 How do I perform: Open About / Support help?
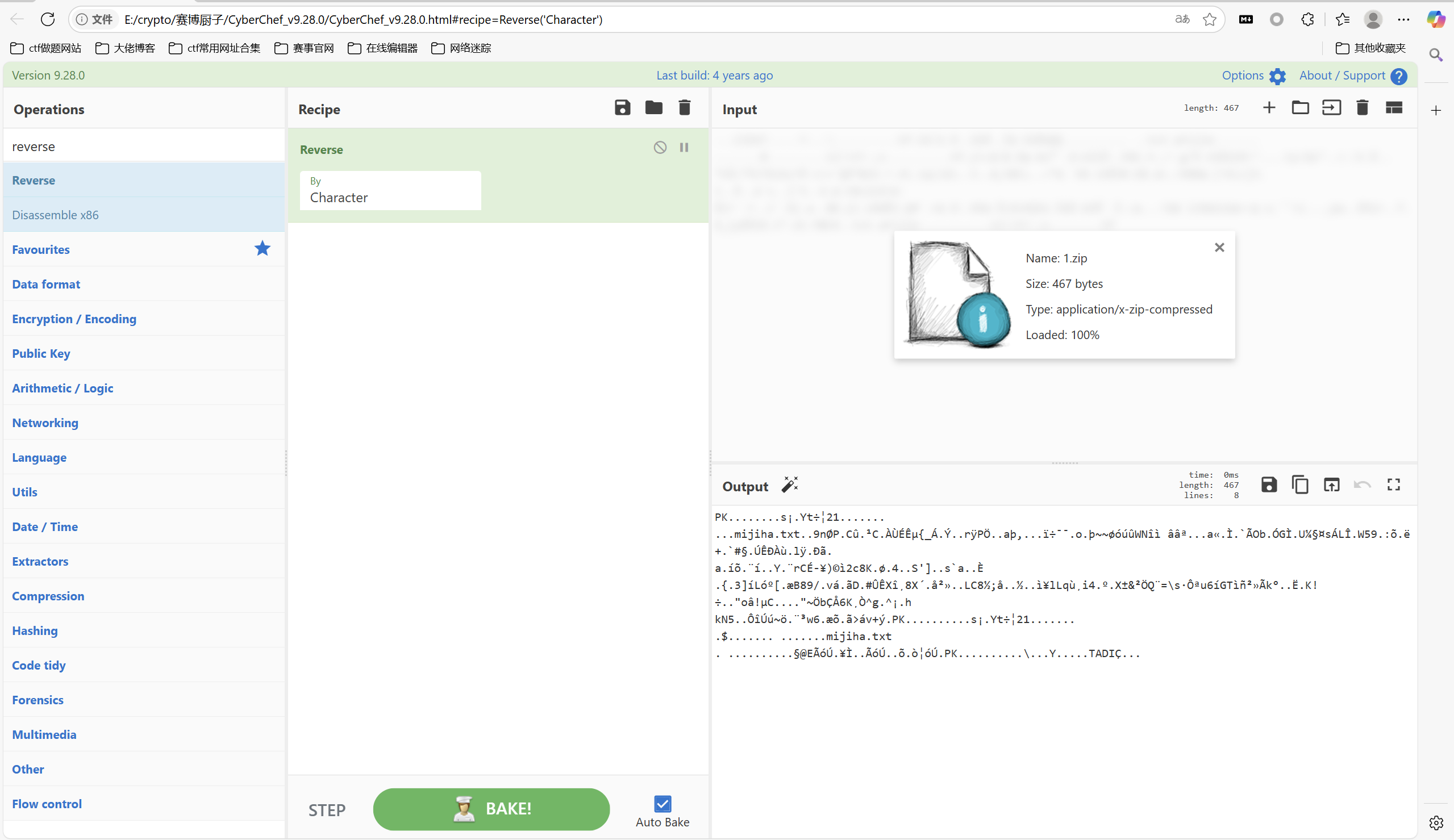coord(1399,76)
